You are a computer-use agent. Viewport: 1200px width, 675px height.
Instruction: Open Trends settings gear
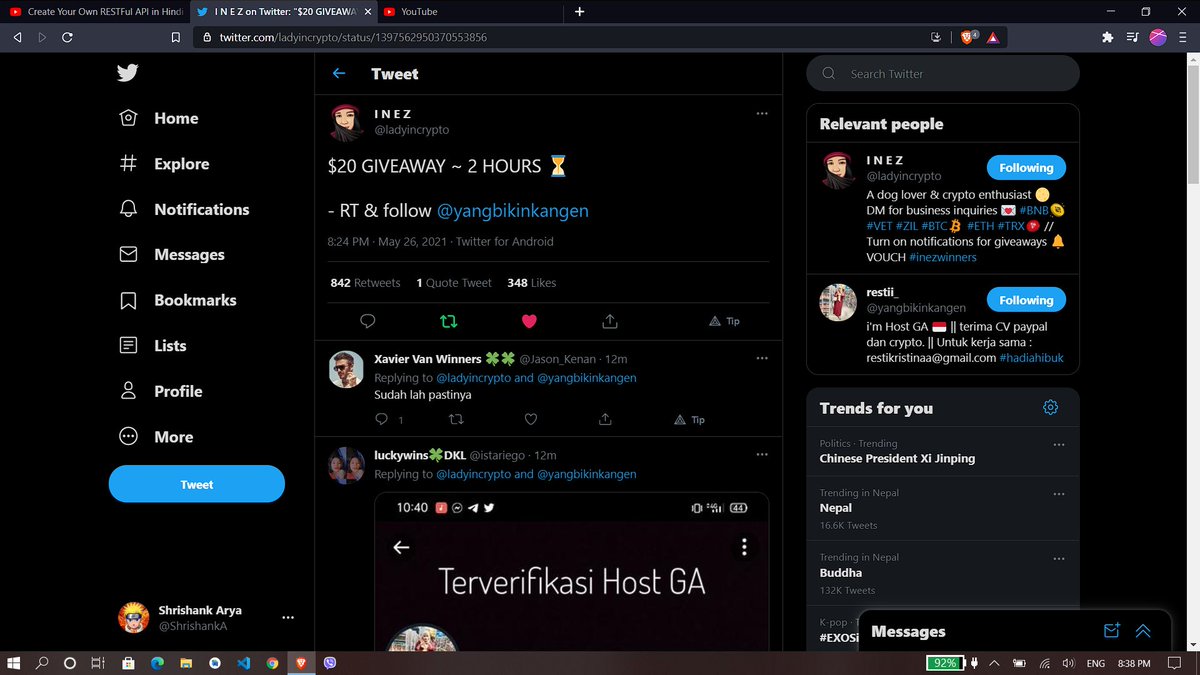1050,407
